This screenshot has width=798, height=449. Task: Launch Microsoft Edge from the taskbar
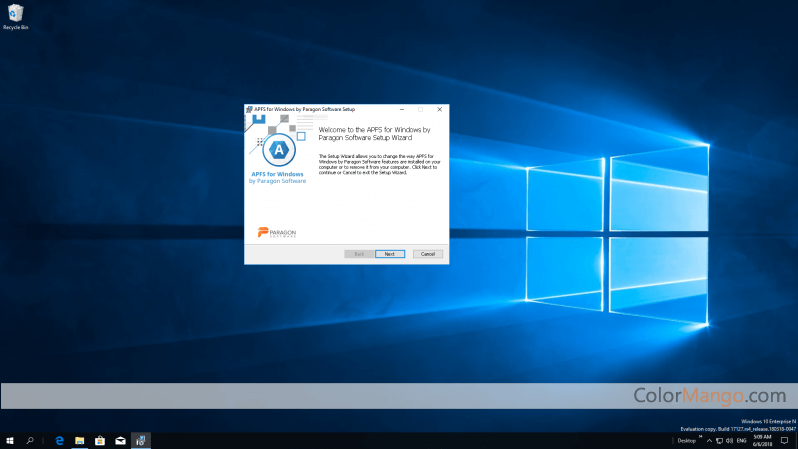click(x=60, y=440)
